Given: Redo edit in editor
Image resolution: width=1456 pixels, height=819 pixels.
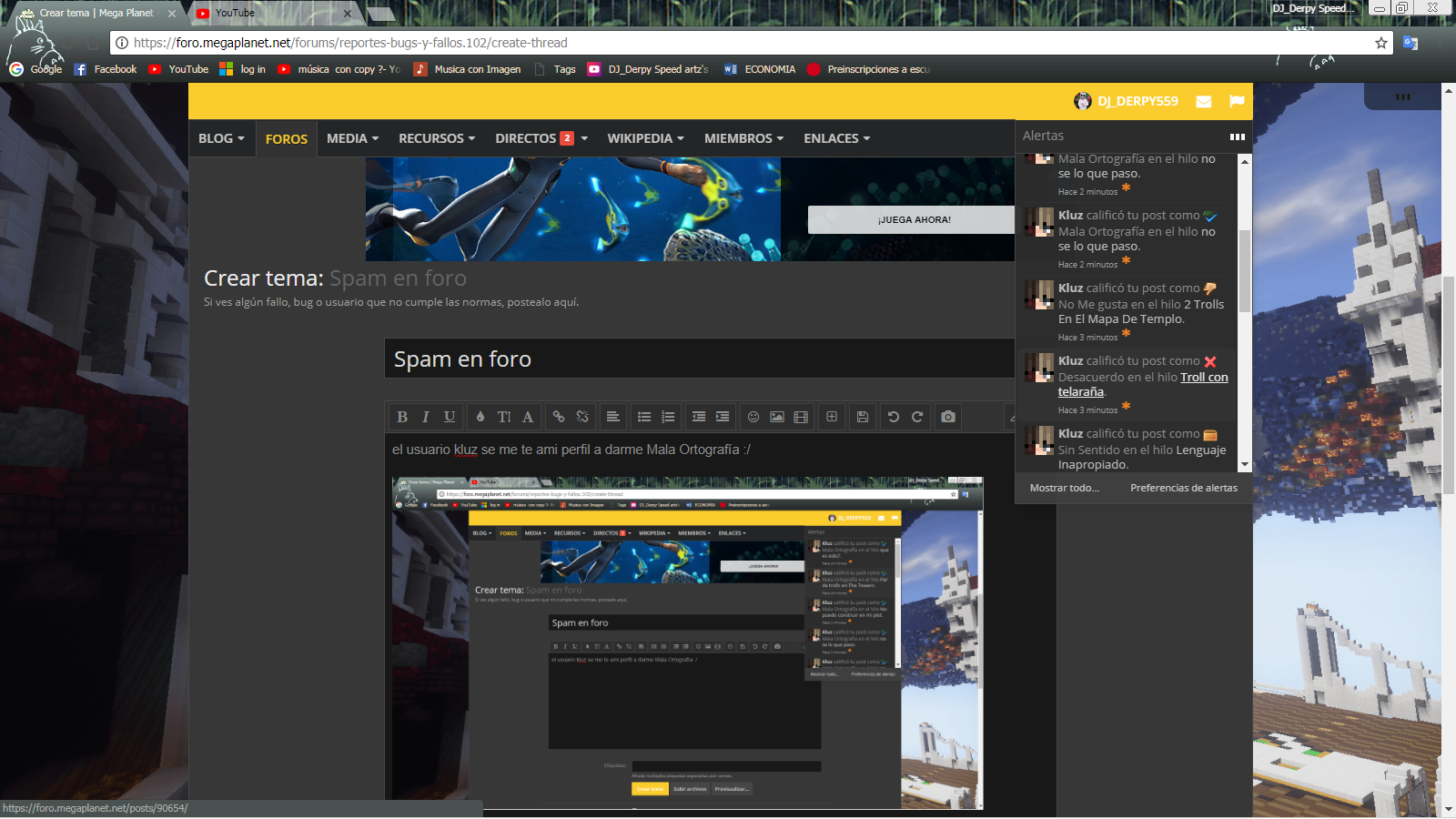Looking at the screenshot, I should tap(917, 417).
